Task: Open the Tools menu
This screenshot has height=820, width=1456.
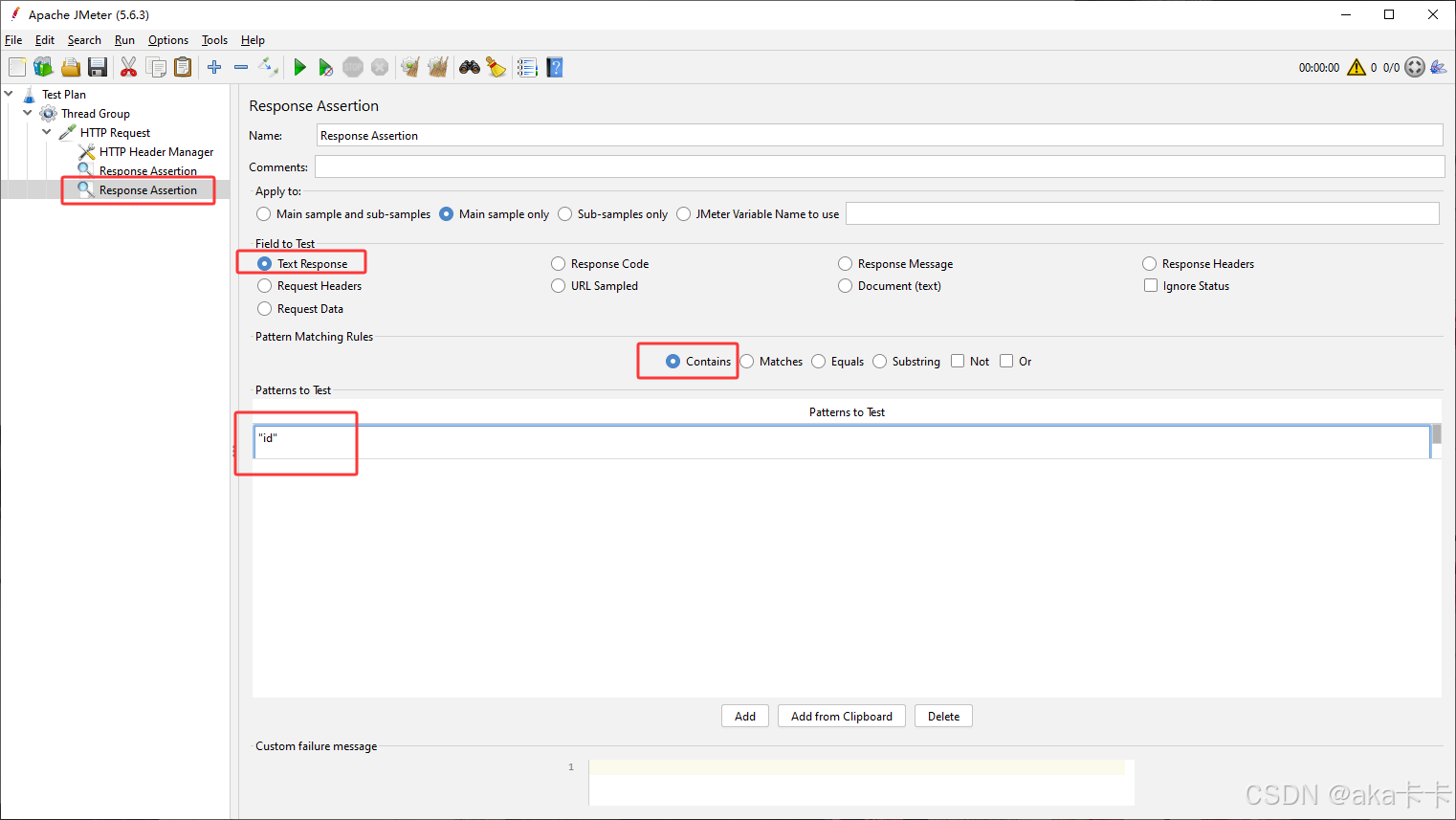Action: pos(214,40)
